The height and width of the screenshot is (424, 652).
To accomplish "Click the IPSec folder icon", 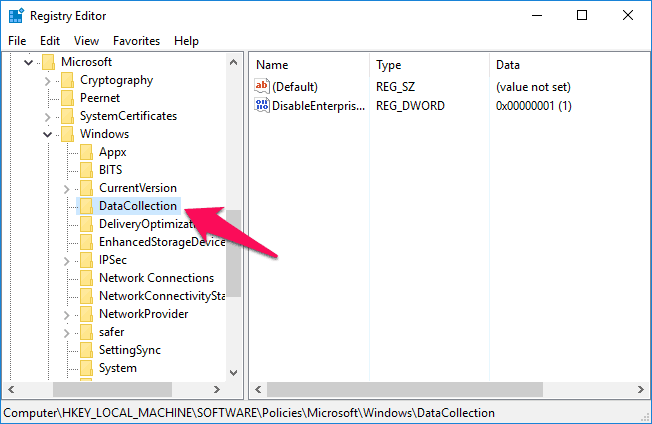I will (x=86, y=260).
